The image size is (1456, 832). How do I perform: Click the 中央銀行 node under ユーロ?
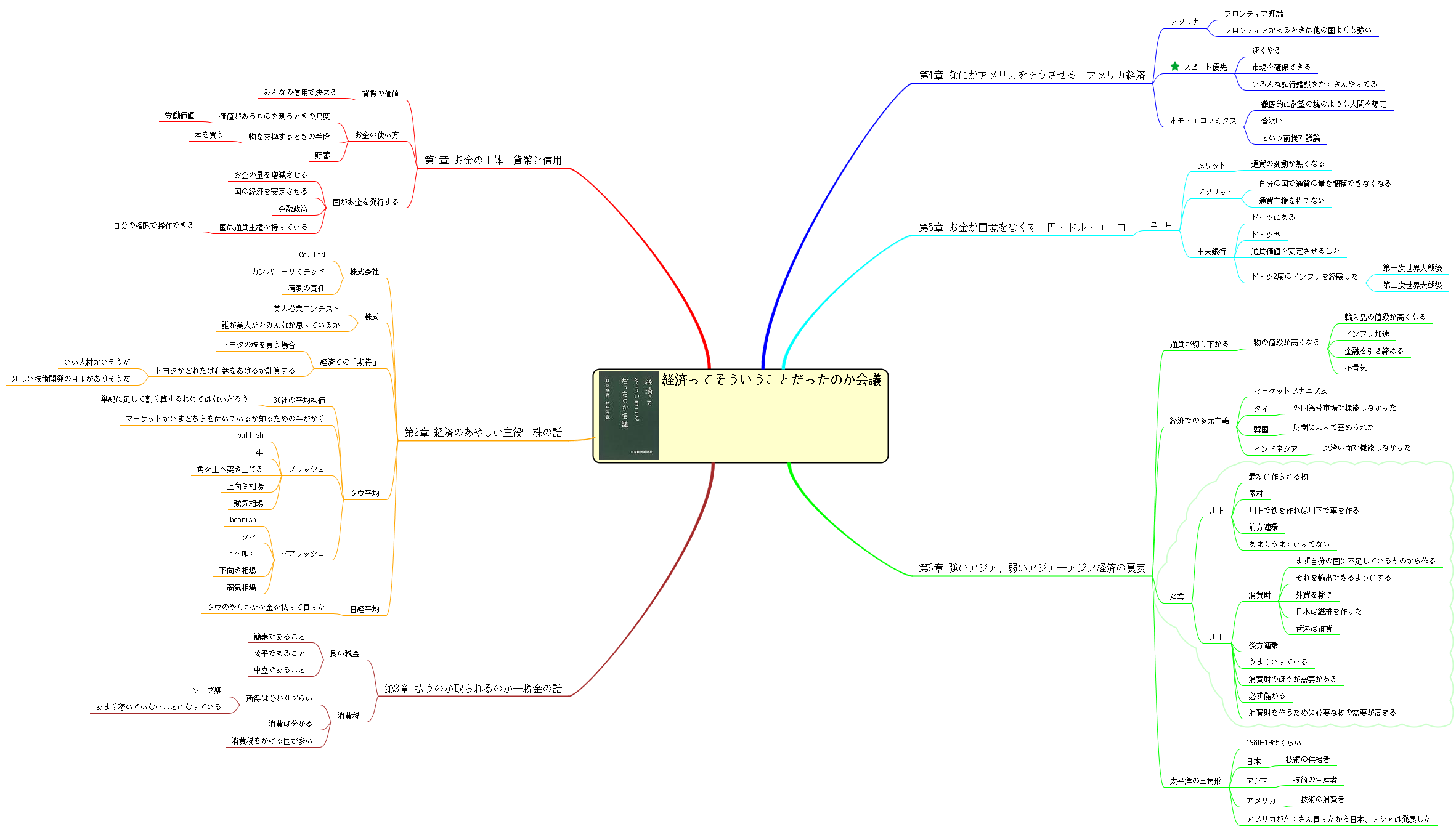(x=1211, y=251)
